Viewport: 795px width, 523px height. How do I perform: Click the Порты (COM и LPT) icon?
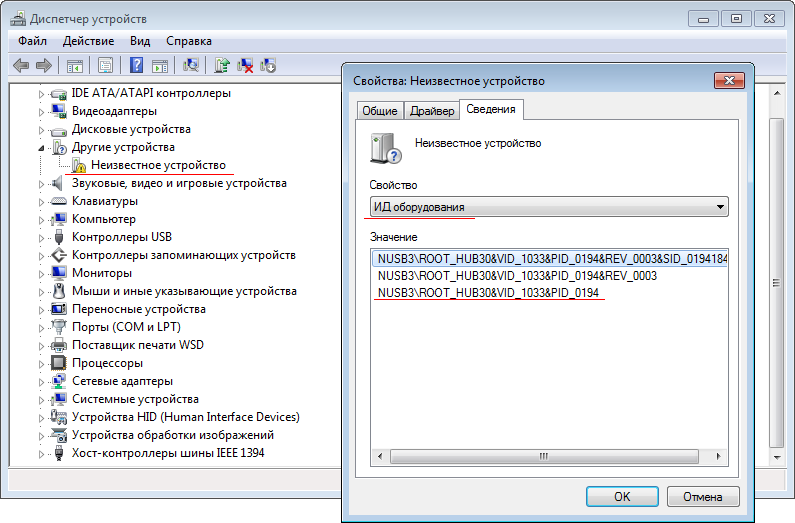tap(59, 327)
